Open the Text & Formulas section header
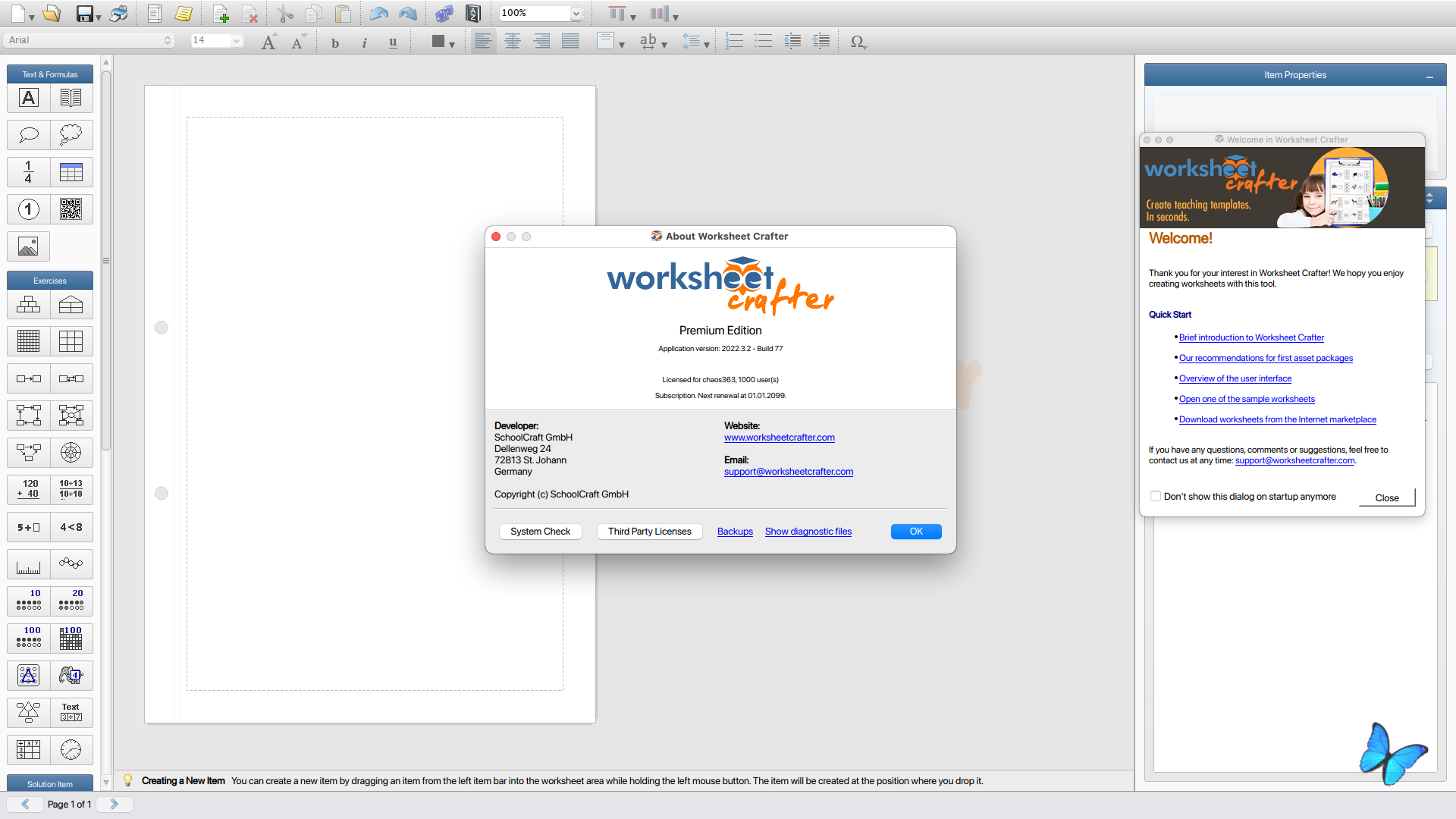1456x819 pixels. 50,74
